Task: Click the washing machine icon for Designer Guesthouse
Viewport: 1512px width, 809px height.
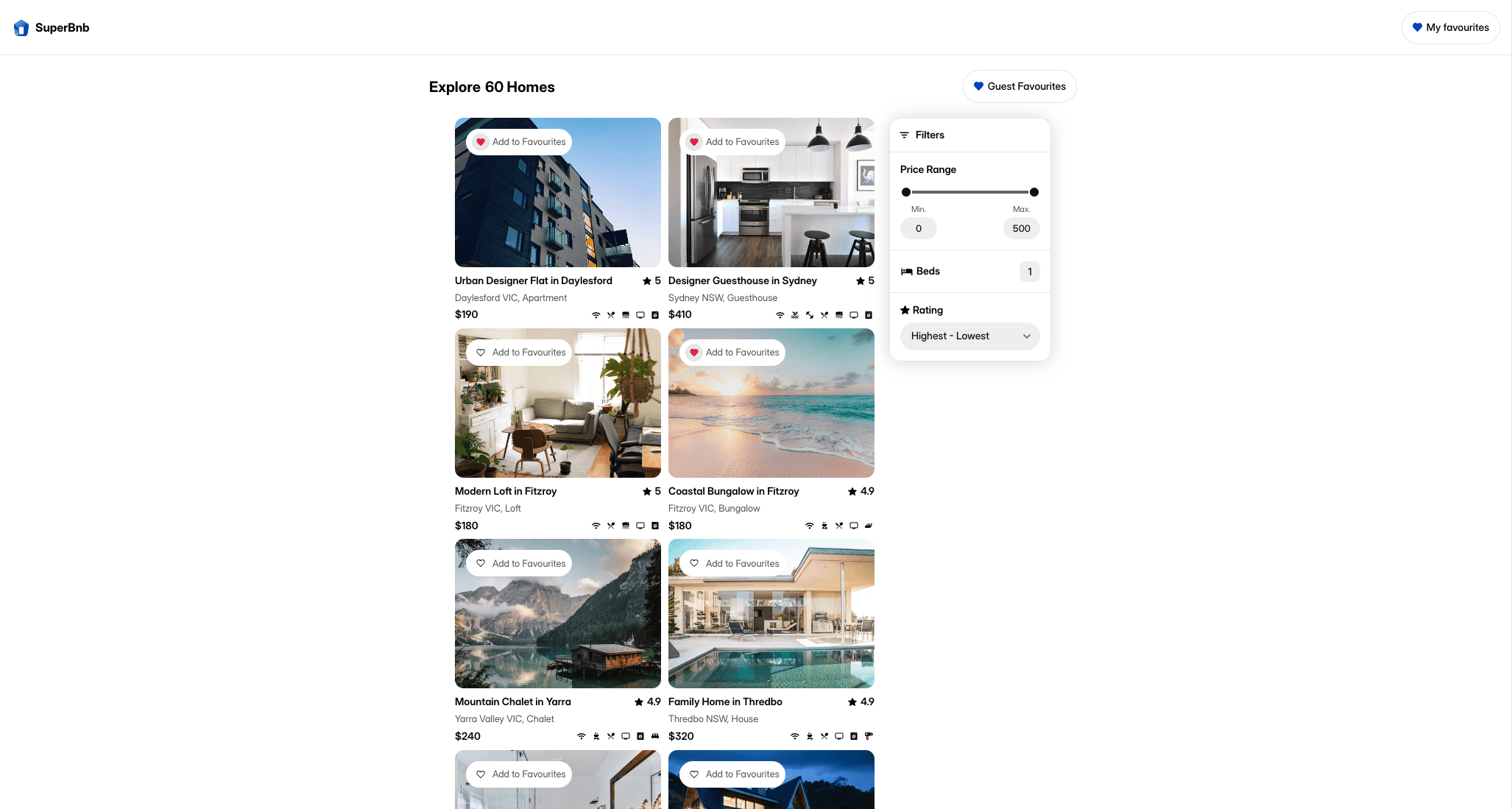Action: click(869, 315)
